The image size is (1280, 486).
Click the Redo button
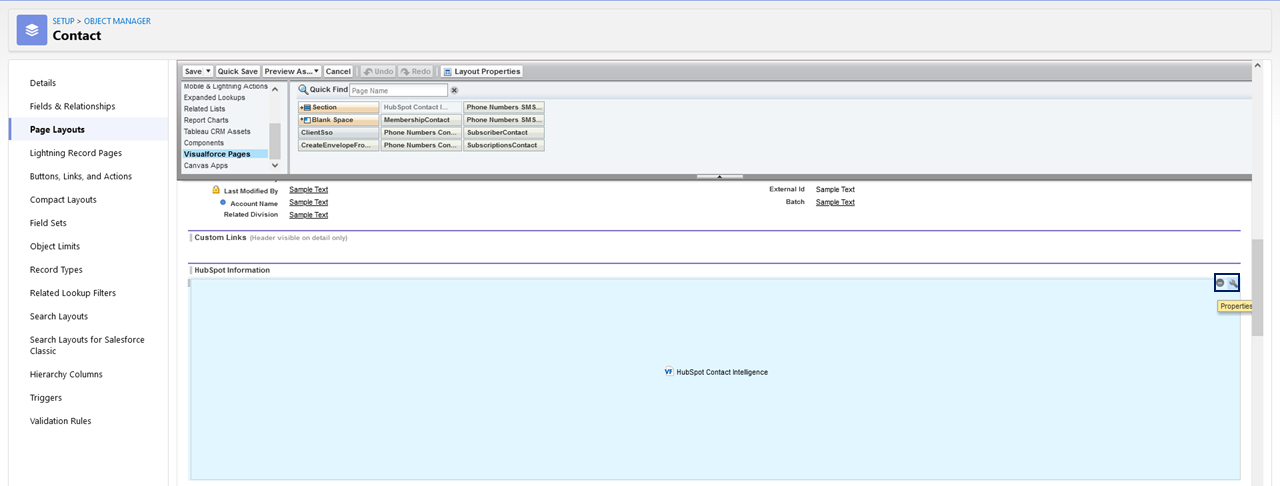point(415,72)
